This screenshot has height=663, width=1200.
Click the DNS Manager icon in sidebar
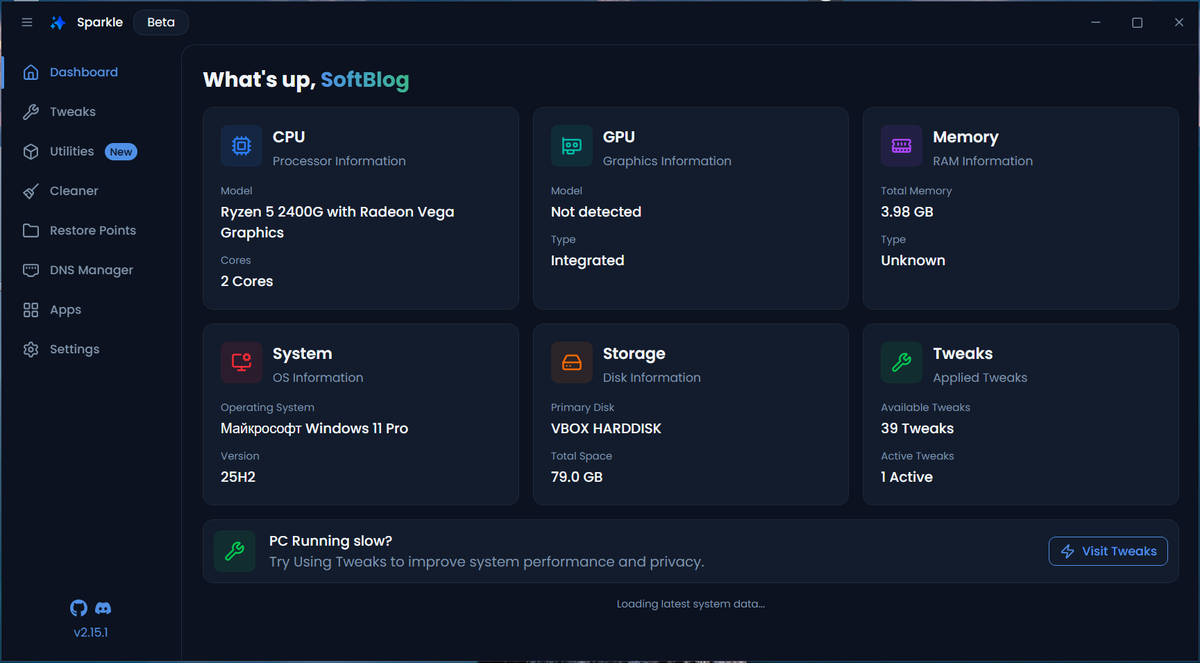pyautogui.click(x=31, y=270)
